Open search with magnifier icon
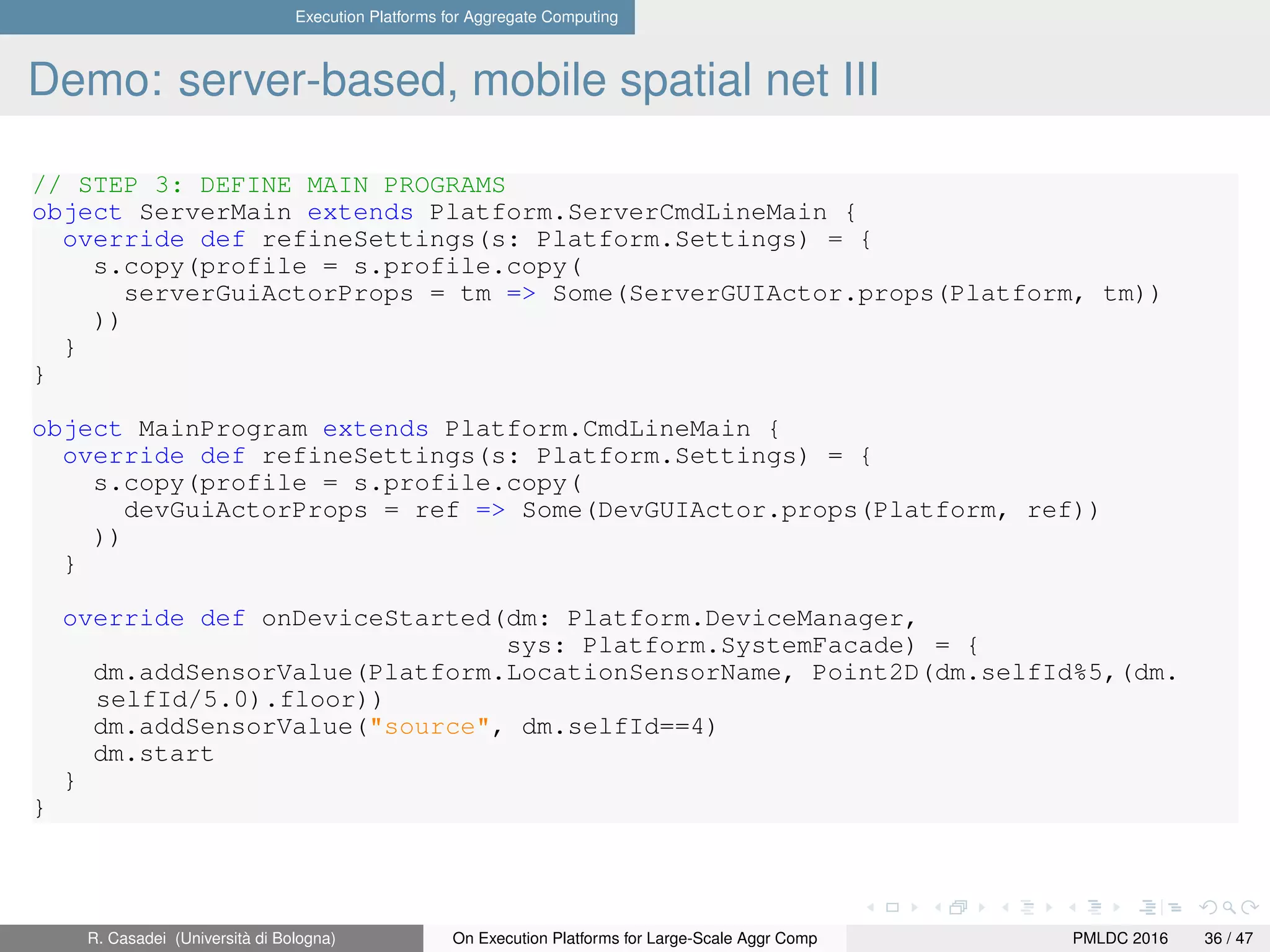 tap(1229, 908)
